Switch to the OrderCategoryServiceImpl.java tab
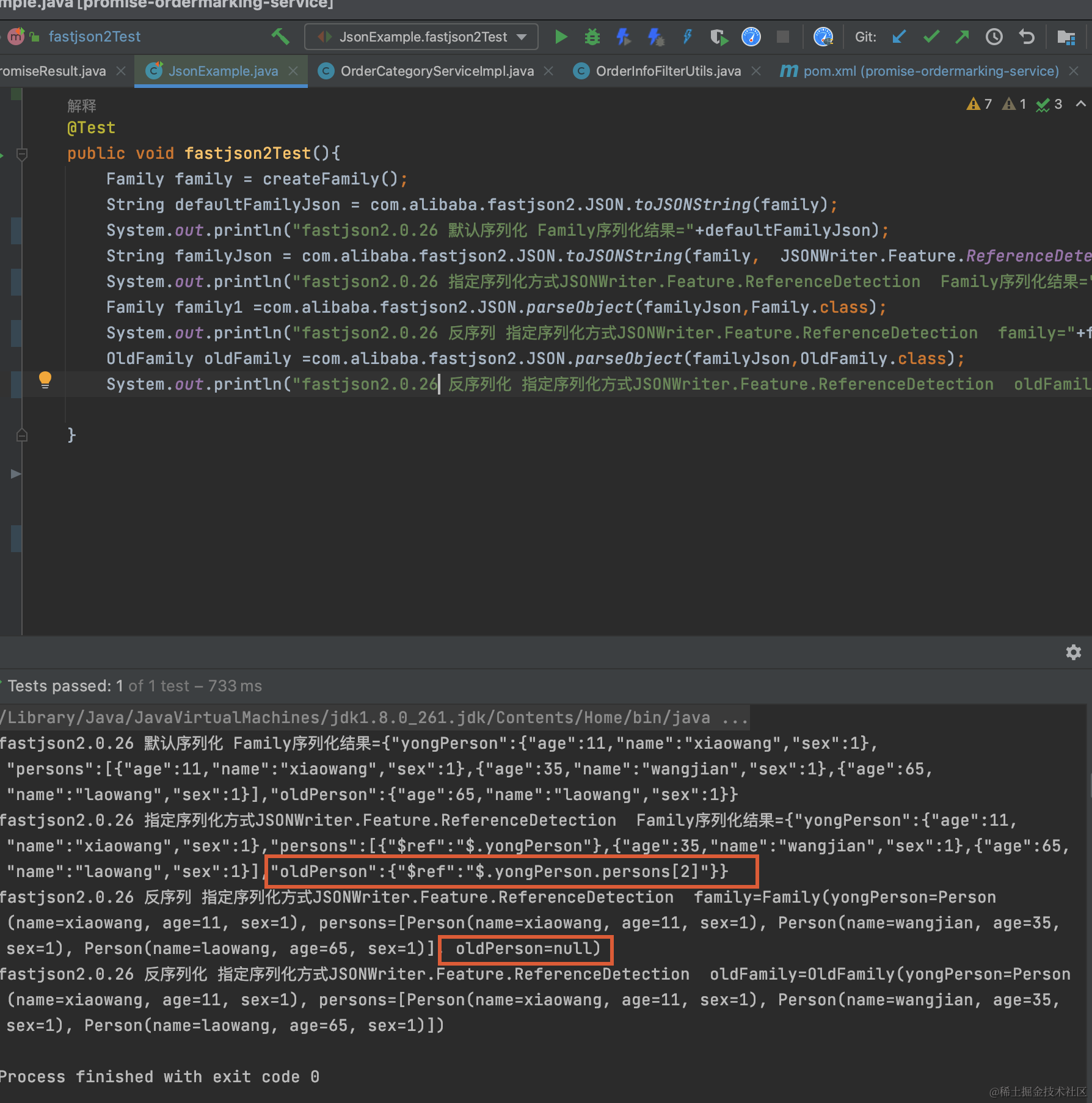Screen dimensions: 1092x1103 click(436, 71)
